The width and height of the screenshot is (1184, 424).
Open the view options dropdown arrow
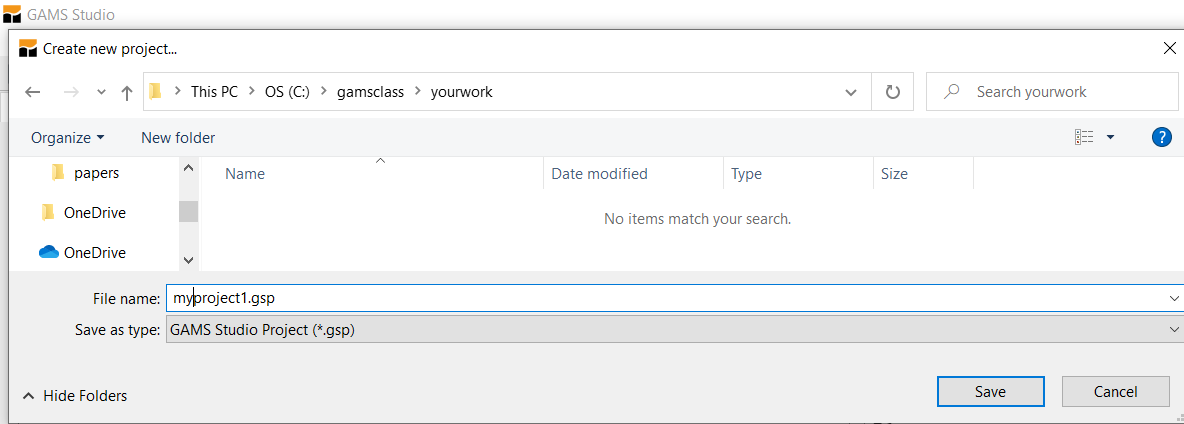pos(1110,137)
